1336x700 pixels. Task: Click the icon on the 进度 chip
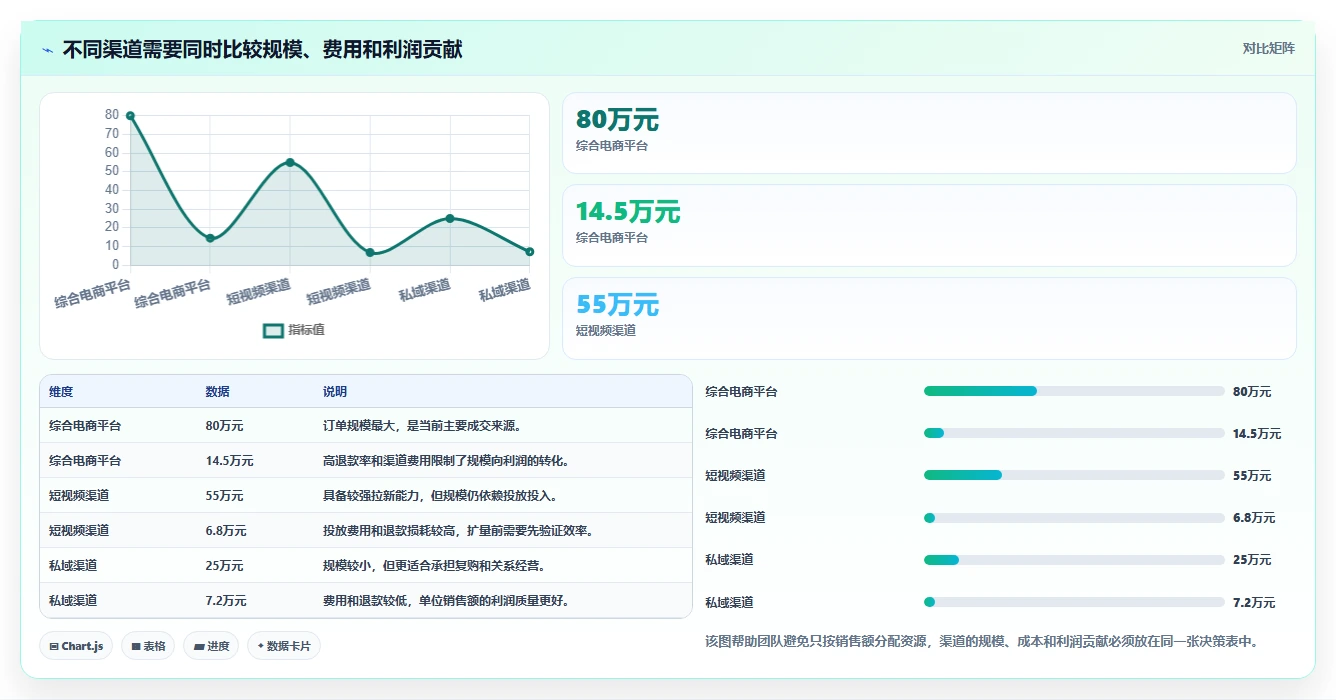pyautogui.click(x=200, y=646)
